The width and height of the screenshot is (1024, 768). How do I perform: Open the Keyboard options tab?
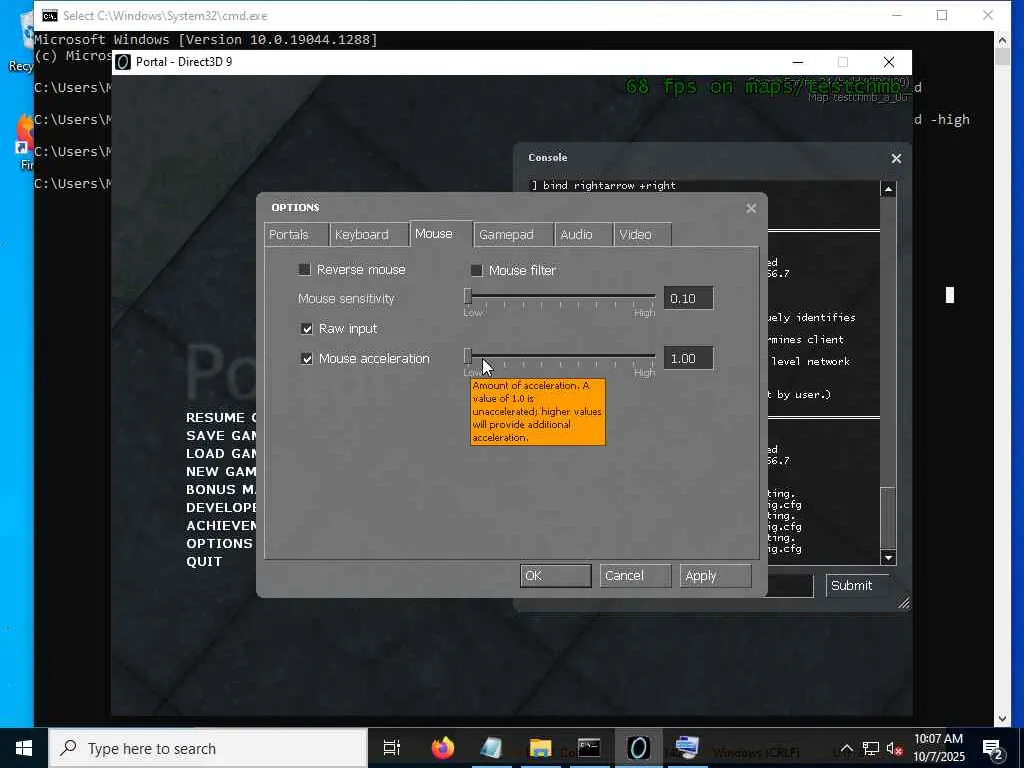(x=369, y=234)
